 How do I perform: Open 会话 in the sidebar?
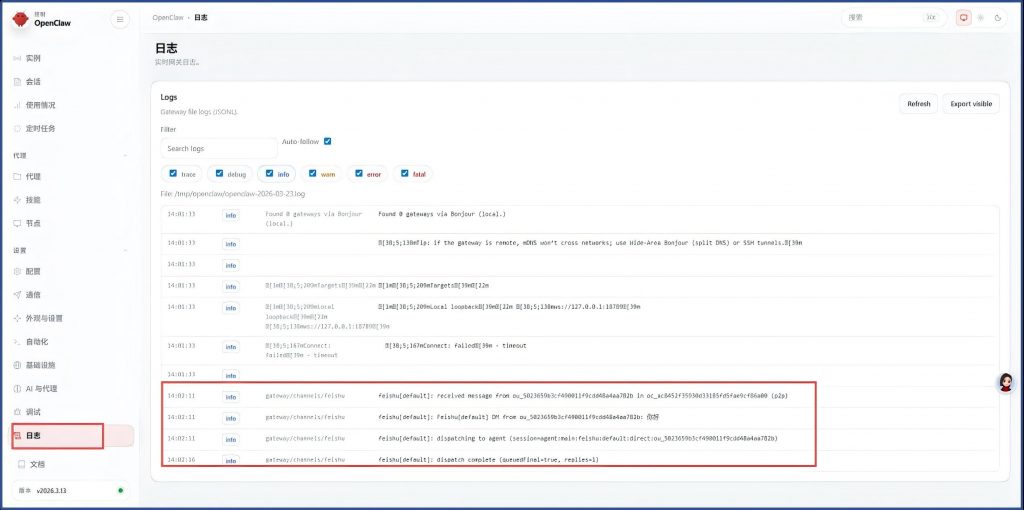click(33, 81)
